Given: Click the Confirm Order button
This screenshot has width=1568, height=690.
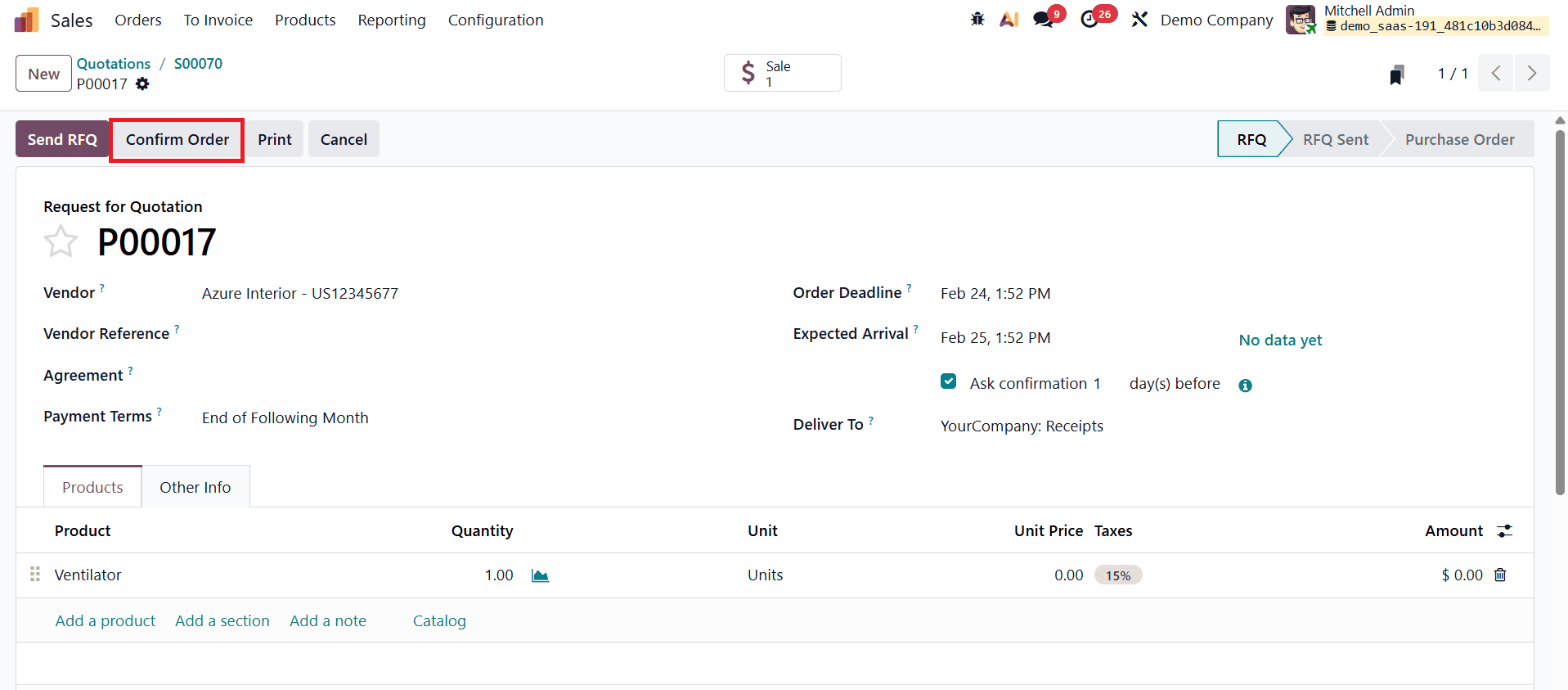Looking at the screenshot, I should 176,139.
